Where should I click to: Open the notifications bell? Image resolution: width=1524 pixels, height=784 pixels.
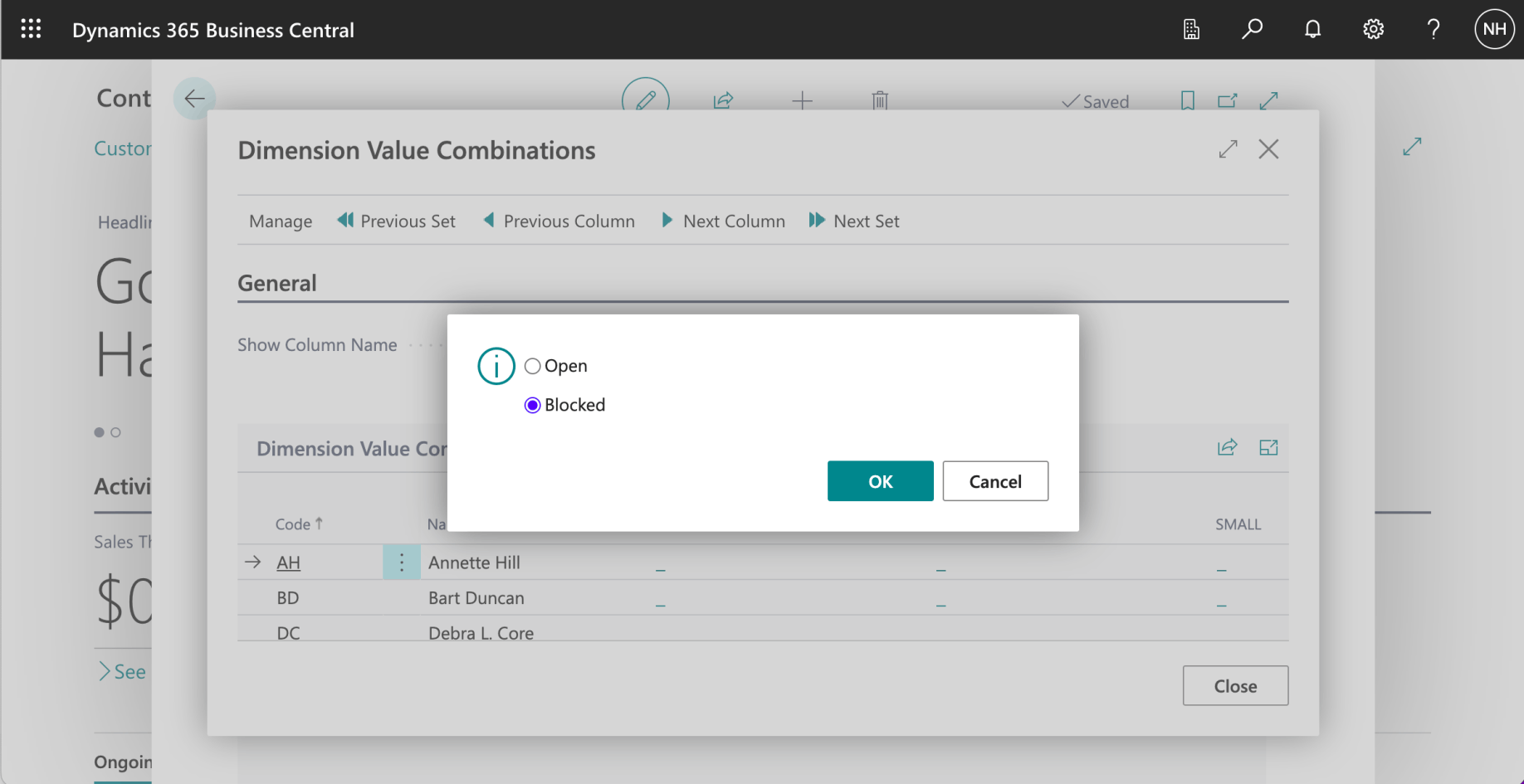[x=1312, y=29]
